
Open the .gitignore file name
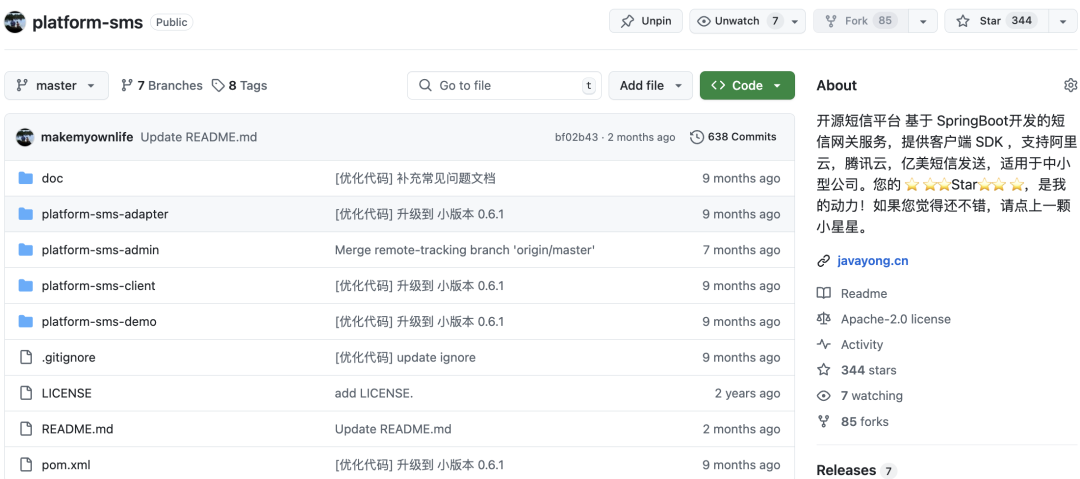(x=68, y=358)
